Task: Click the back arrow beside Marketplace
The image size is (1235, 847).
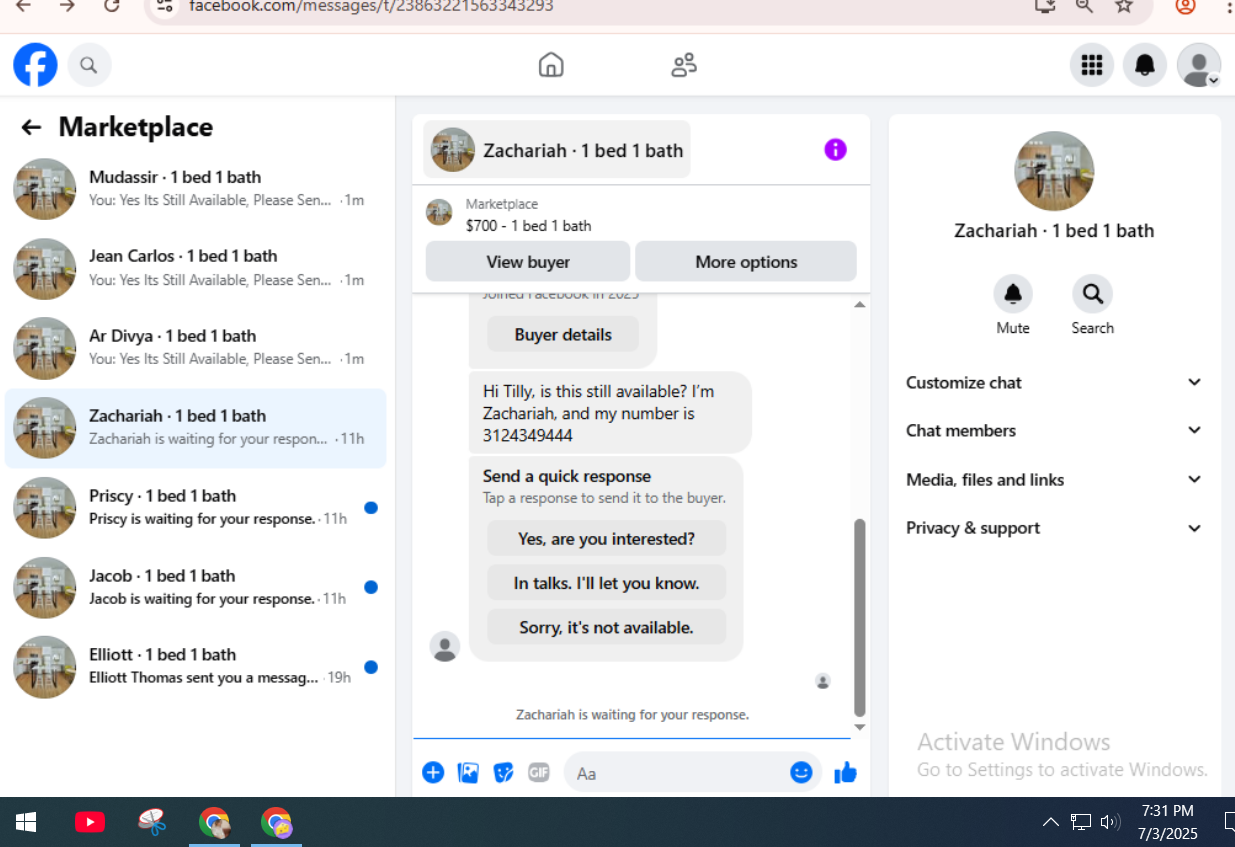Action: 31,127
